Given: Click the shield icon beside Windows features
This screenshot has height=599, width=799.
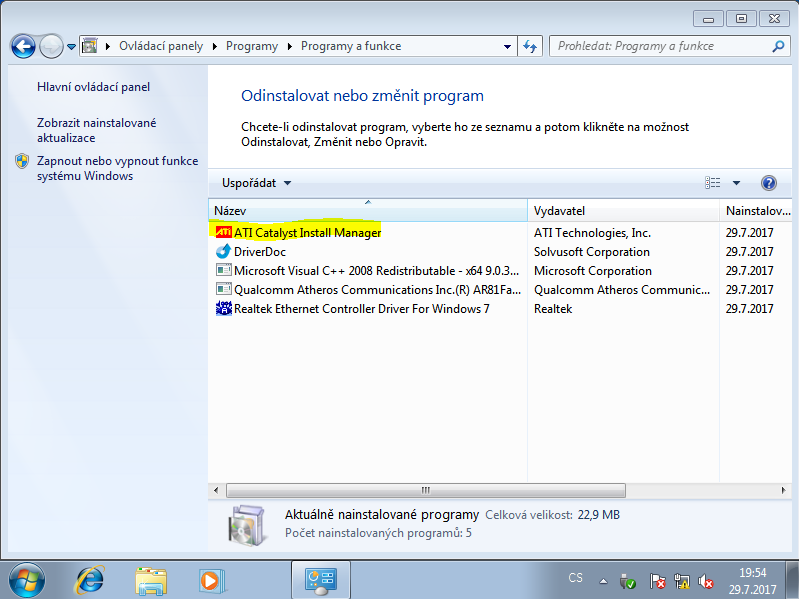Looking at the screenshot, I should pyautogui.click(x=22, y=161).
